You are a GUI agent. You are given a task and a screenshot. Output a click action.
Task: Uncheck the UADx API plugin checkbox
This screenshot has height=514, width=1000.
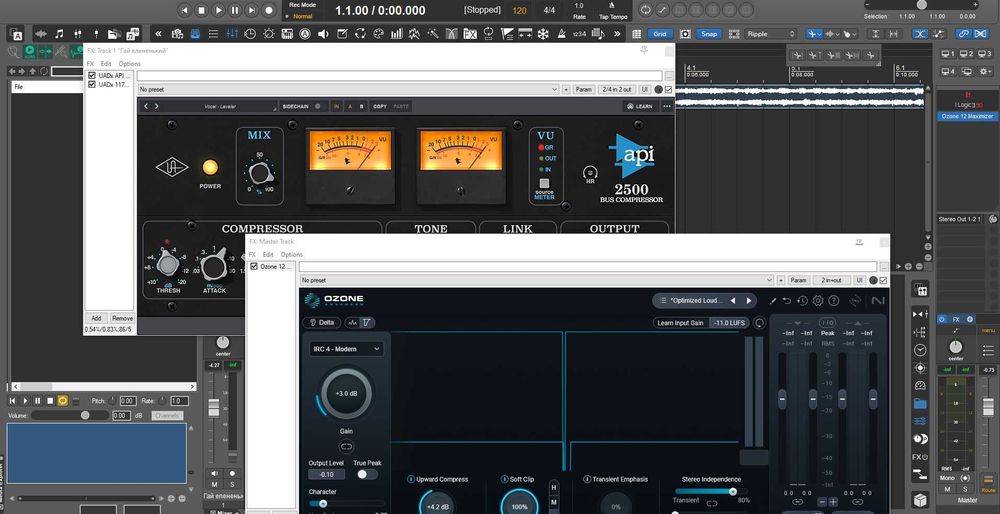92,75
